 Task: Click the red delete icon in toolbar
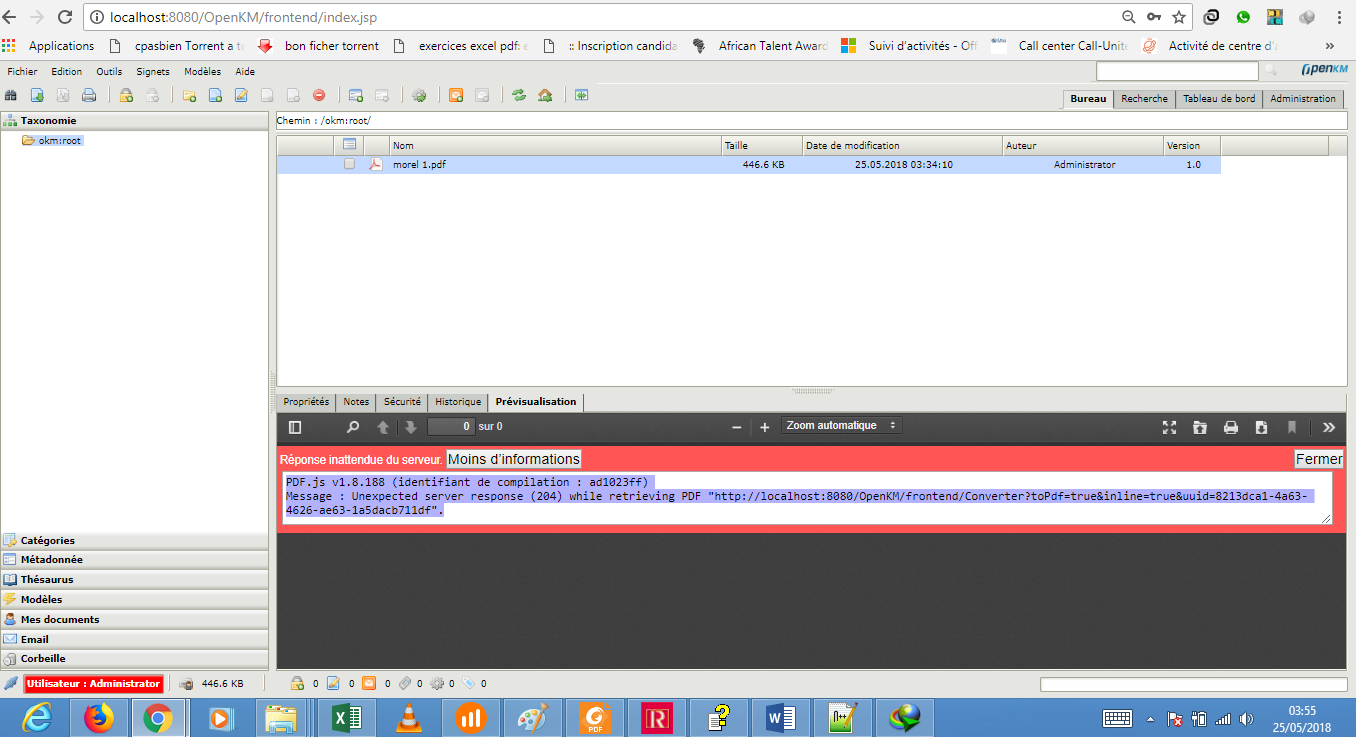pyautogui.click(x=319, y=96)
